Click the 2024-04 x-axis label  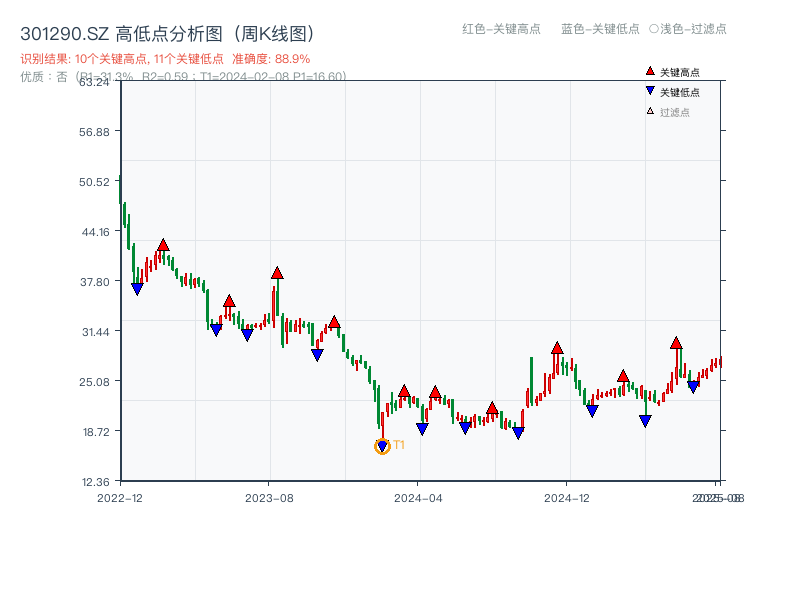(418, 497)
